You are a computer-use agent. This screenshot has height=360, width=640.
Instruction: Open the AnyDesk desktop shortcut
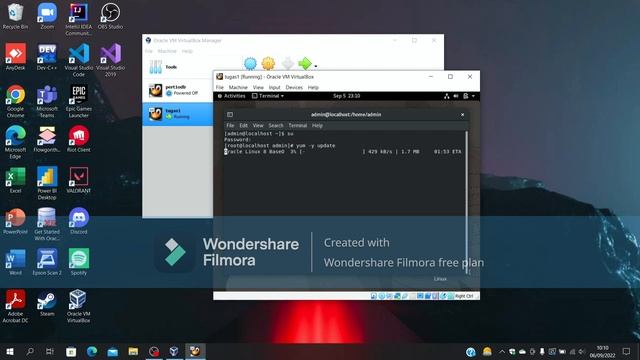click(x=15, y=57)
